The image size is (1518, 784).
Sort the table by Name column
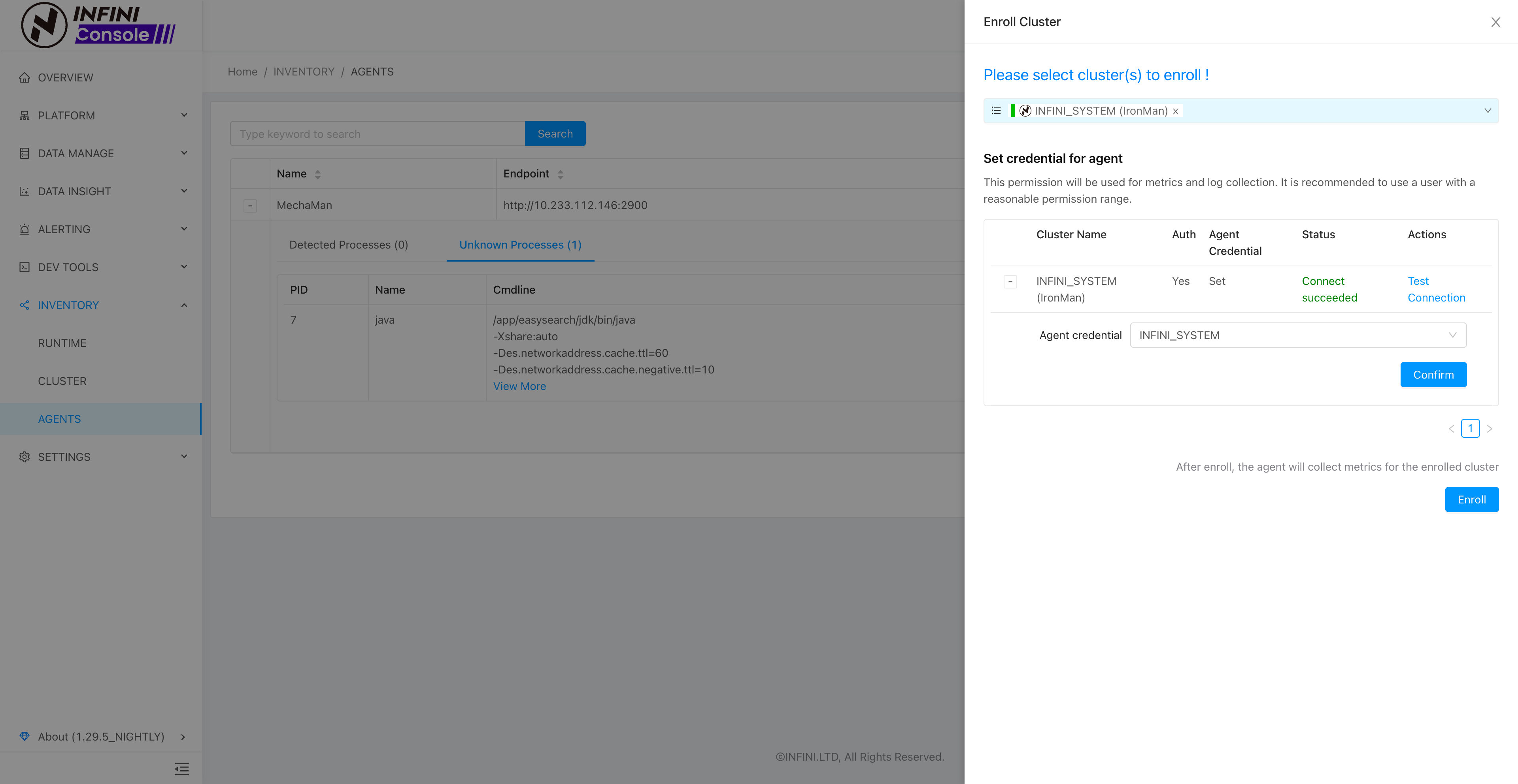point(317,174)
